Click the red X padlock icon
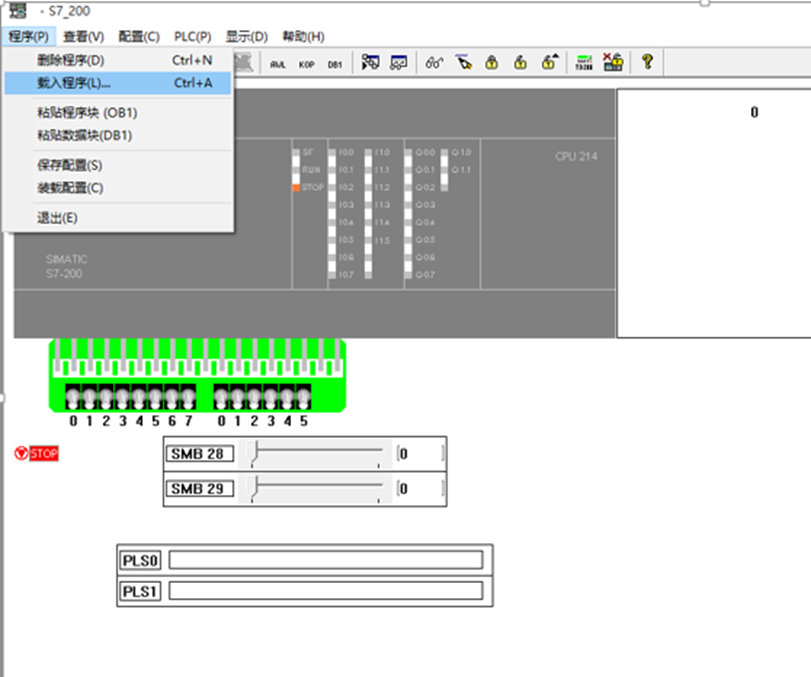The height and width of the screenshot is (677, 811). point(613,62)
